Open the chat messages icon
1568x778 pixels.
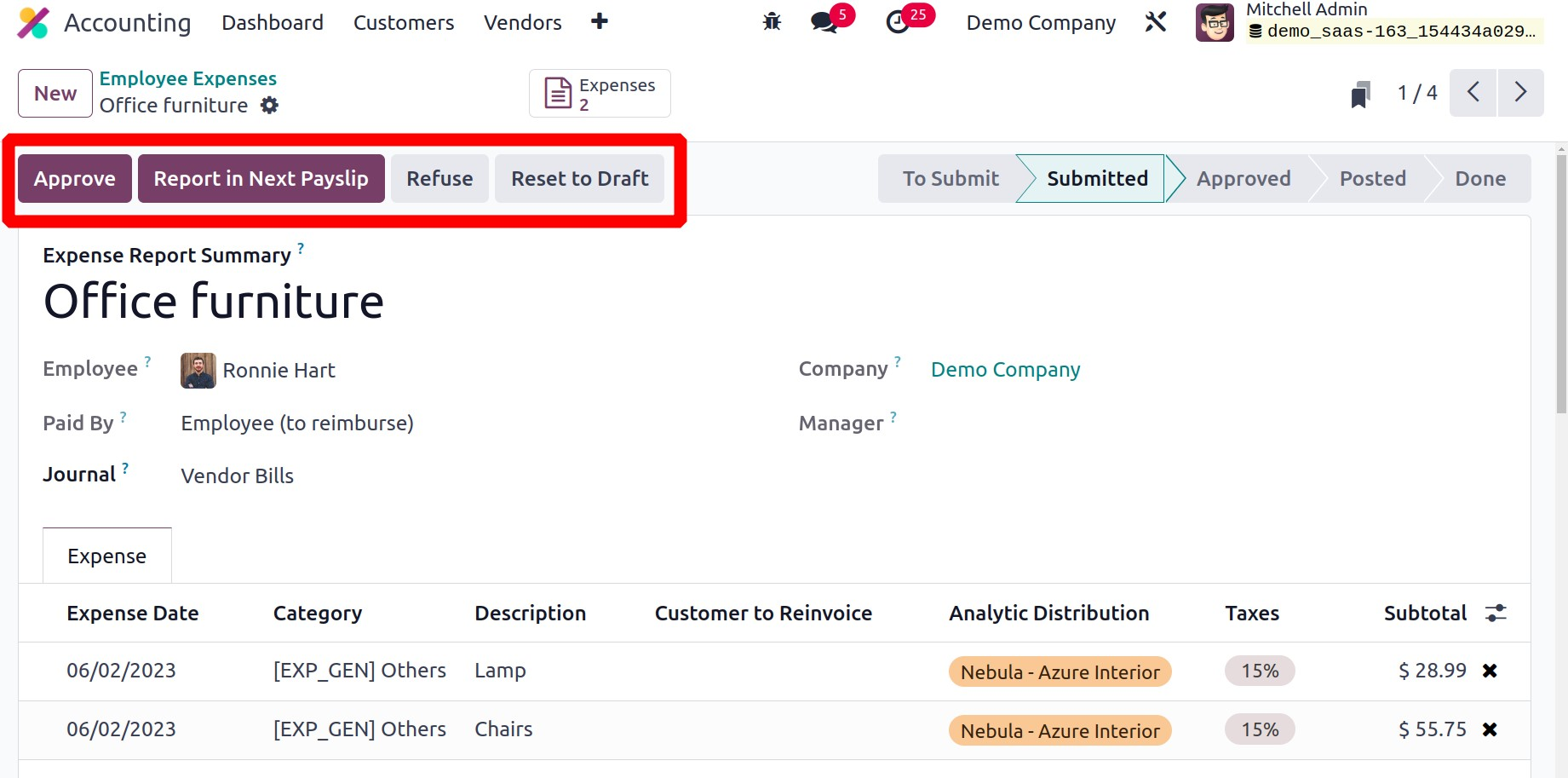coord(824,22)
